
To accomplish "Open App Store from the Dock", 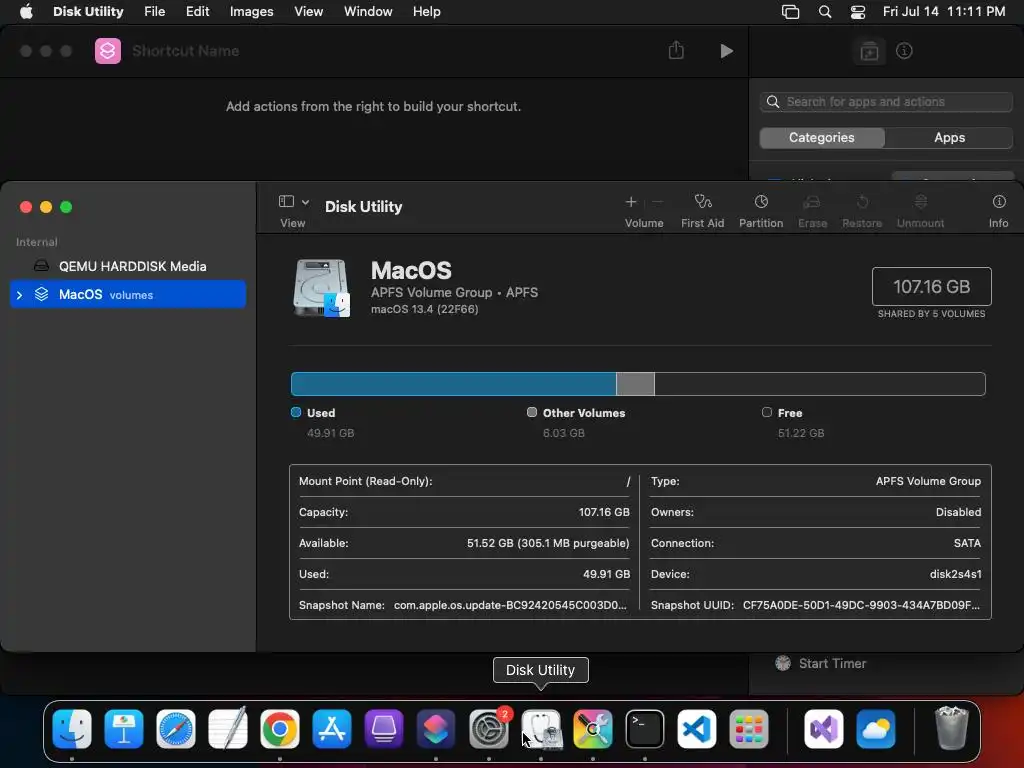I will pyautogui.click(x=332, y=729).
